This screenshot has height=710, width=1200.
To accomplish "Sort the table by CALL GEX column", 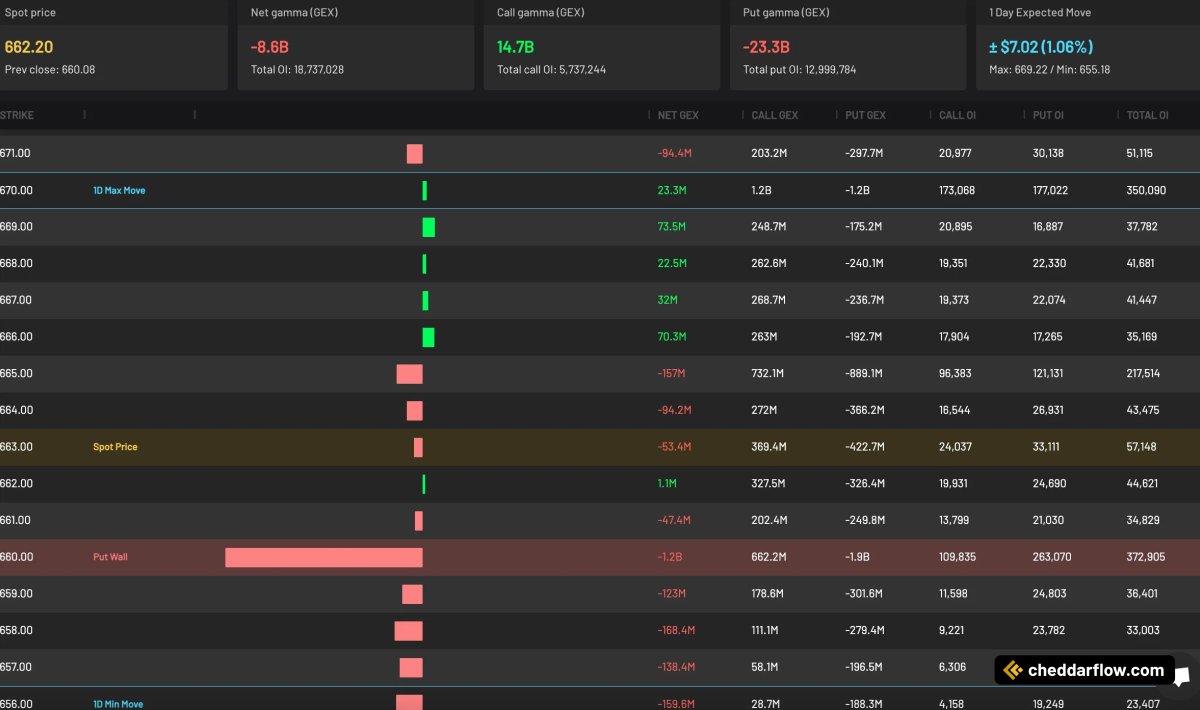I will [775, 115].
